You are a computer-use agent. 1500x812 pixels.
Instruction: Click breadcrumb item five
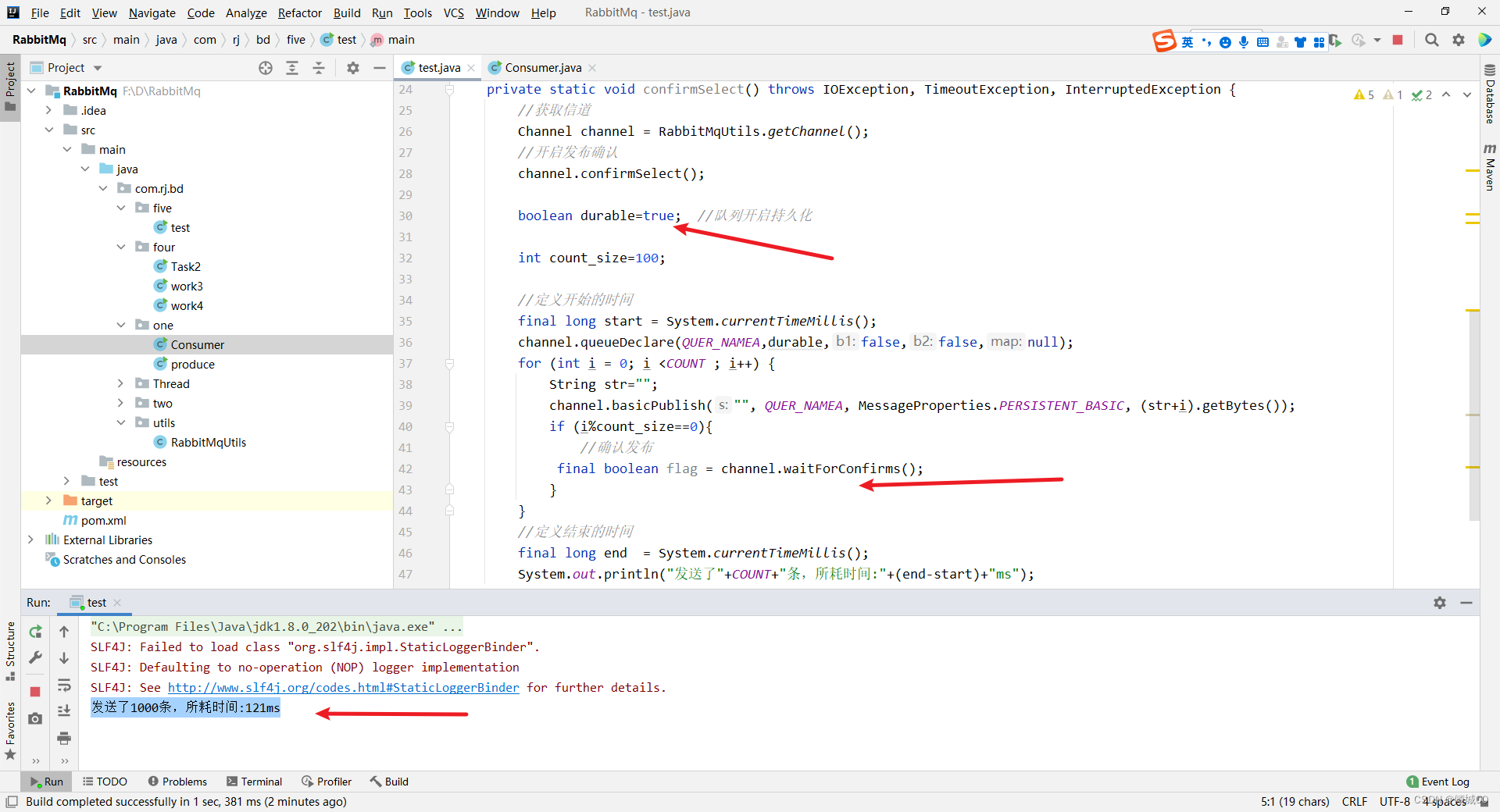(x=296, y=40)
